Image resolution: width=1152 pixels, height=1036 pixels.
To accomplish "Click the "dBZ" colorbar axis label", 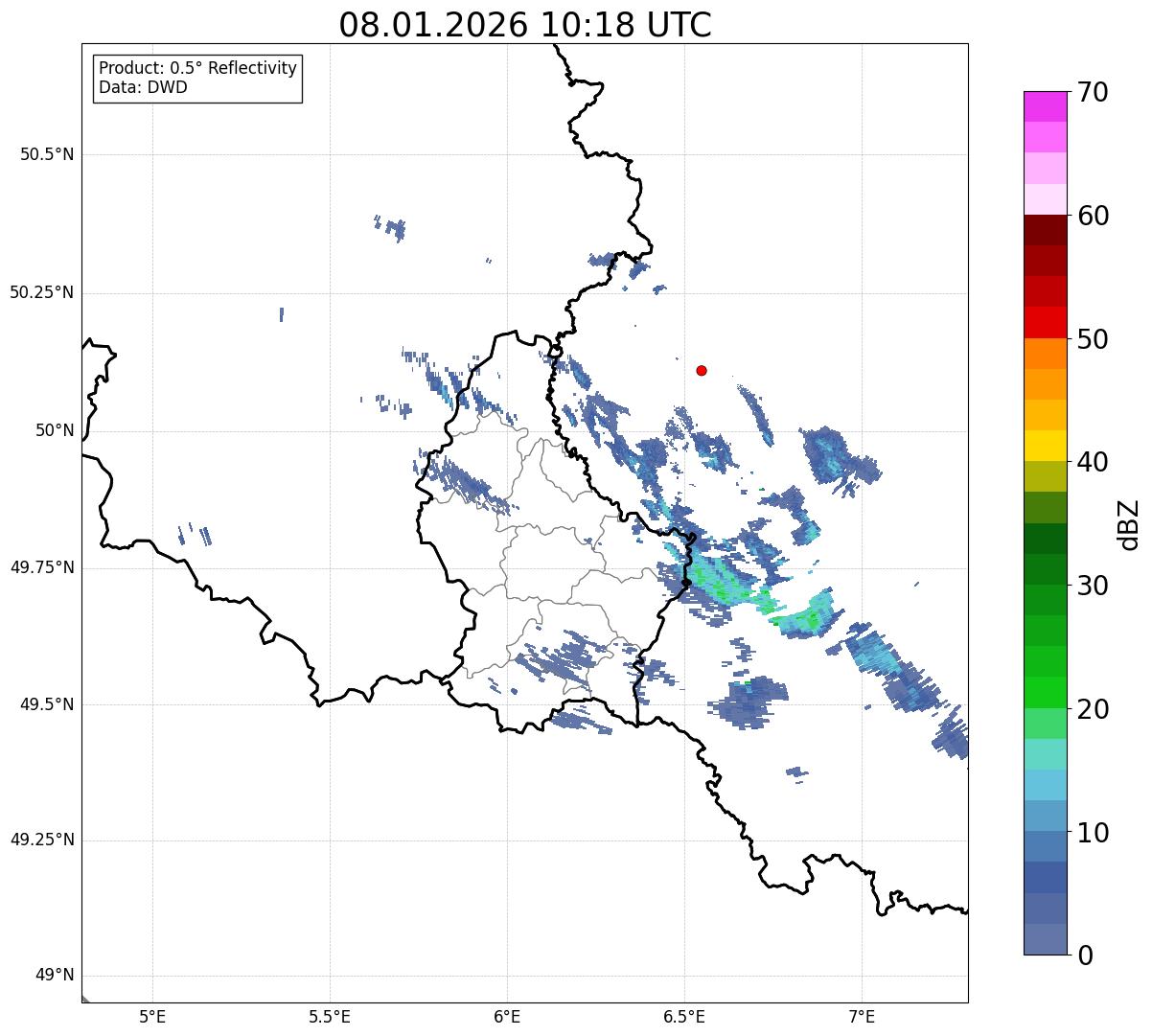I will click(1129, 524).
